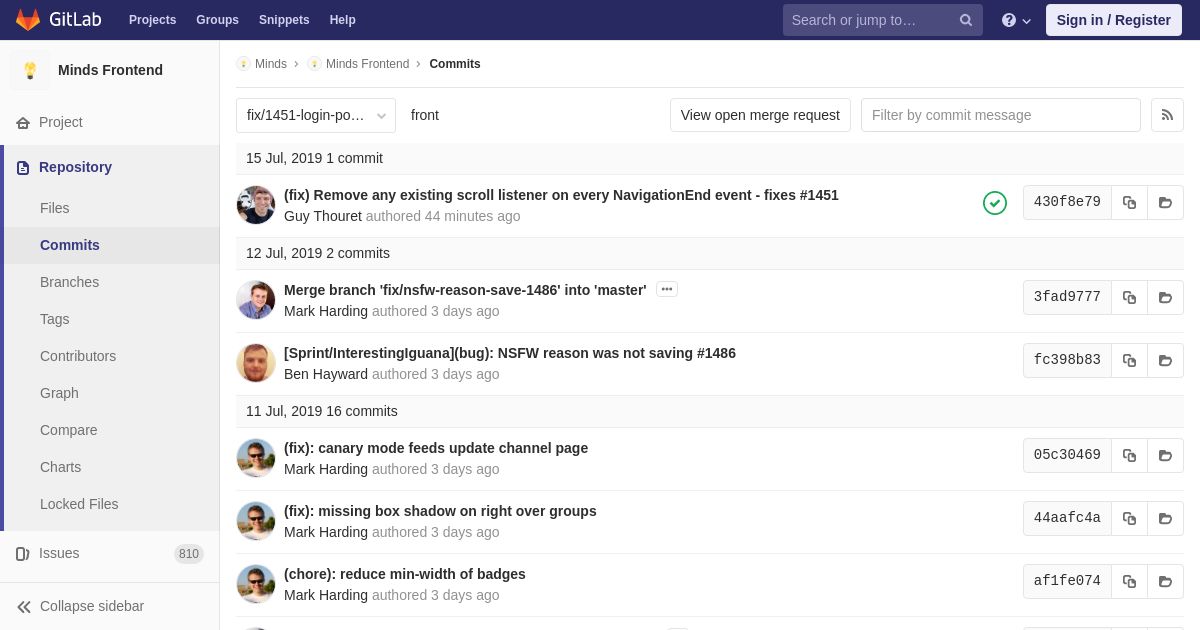Click Minds Frontend breadcrumb link
This screenshot has height=630, width=1200.
pyautogui.click(x=367, y=64)
